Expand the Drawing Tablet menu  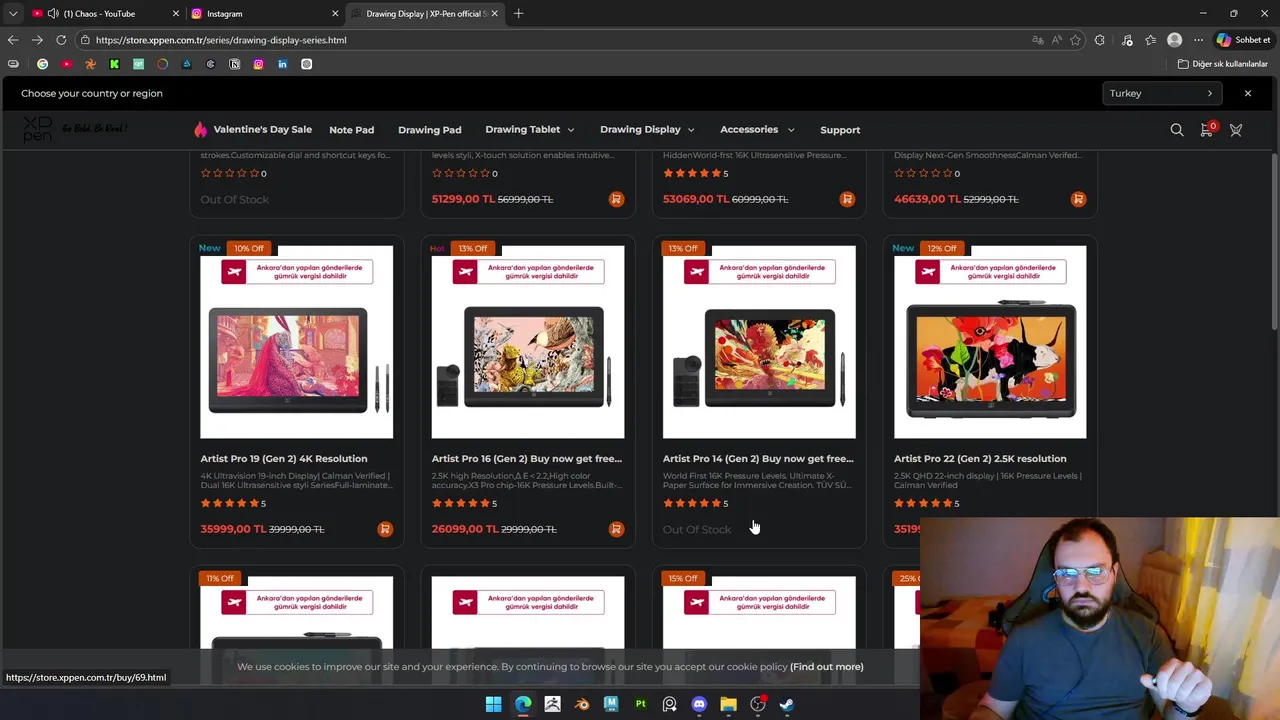tap(530, 129)
